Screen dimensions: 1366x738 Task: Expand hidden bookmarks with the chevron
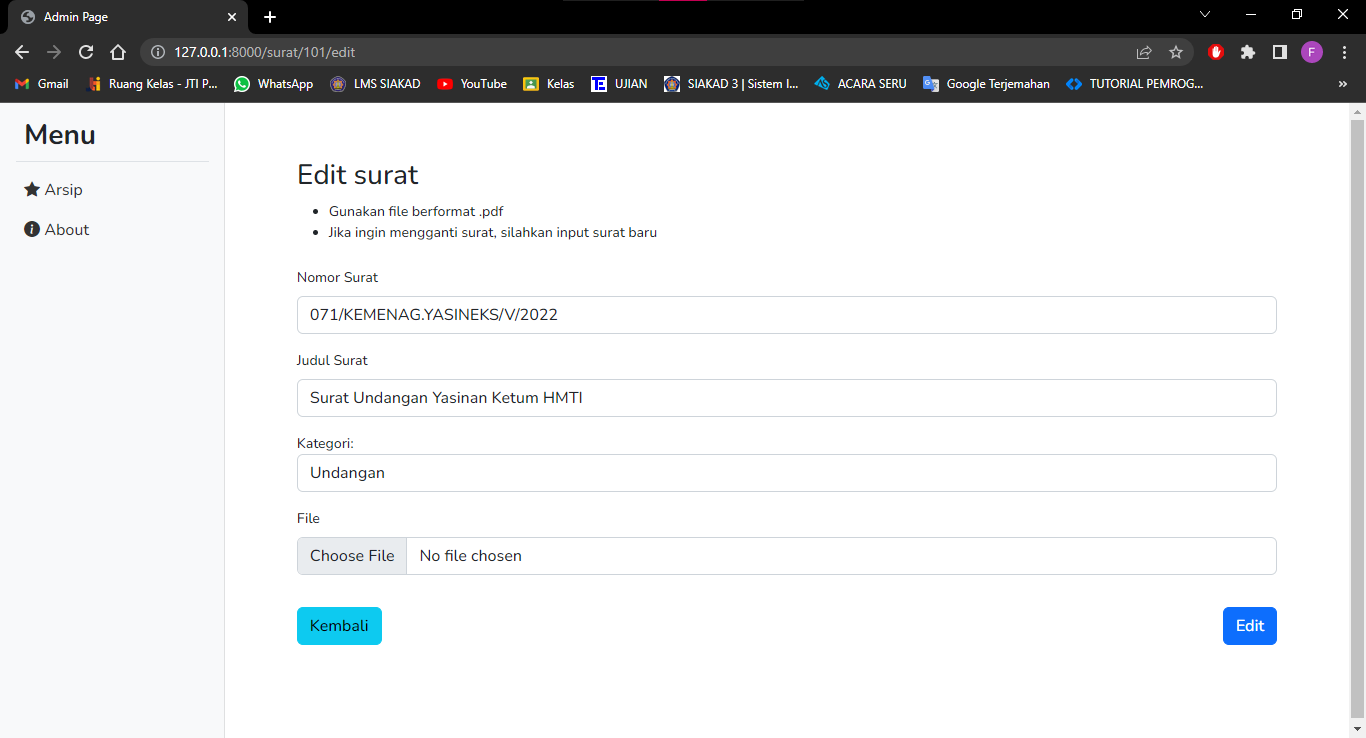[x=1343, y=84]
